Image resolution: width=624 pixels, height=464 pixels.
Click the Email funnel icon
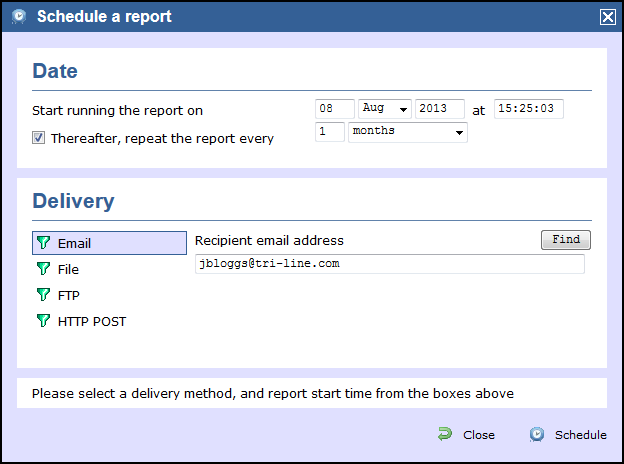[x=43, y=243]
